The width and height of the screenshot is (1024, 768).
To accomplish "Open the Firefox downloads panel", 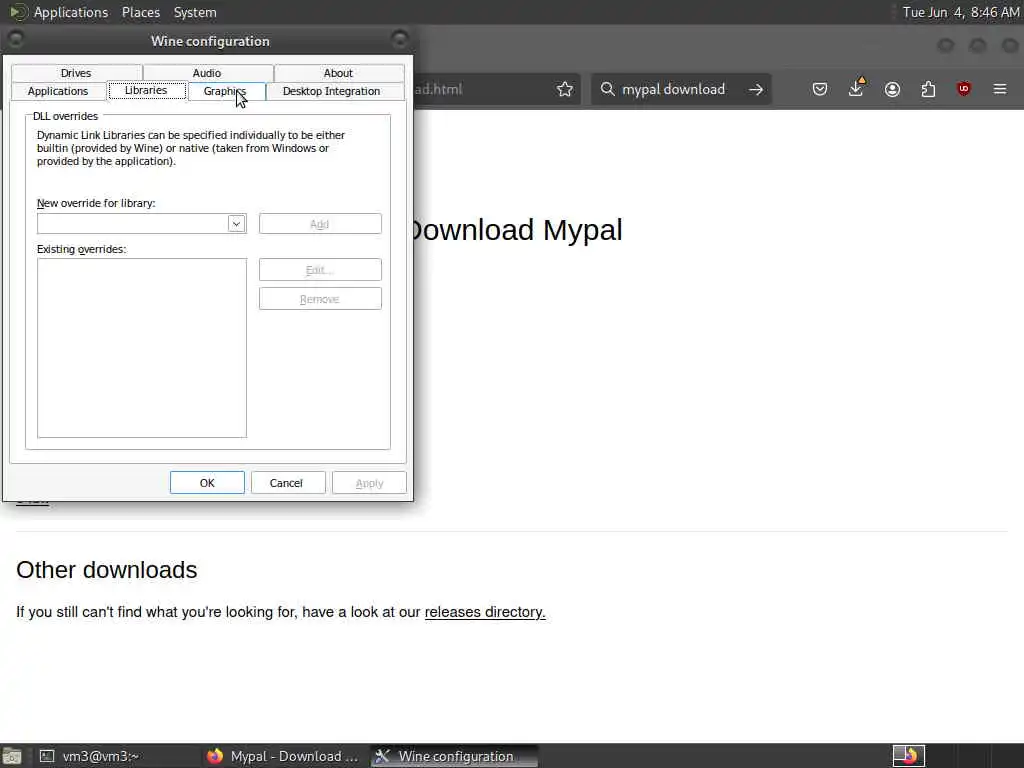I will pos(856,88).
